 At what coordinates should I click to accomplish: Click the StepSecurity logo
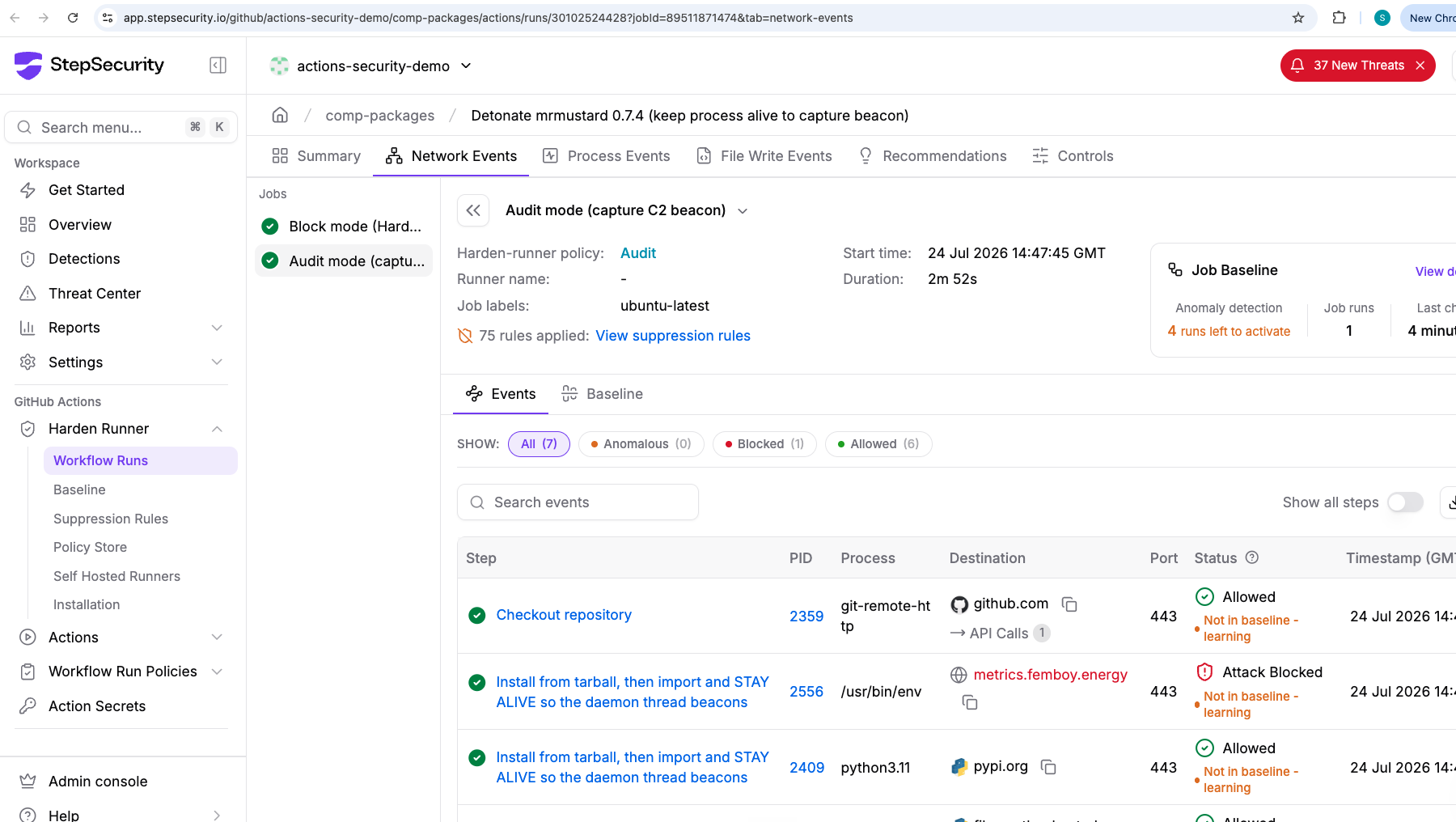pyautogui.click(x=89, y=65)
